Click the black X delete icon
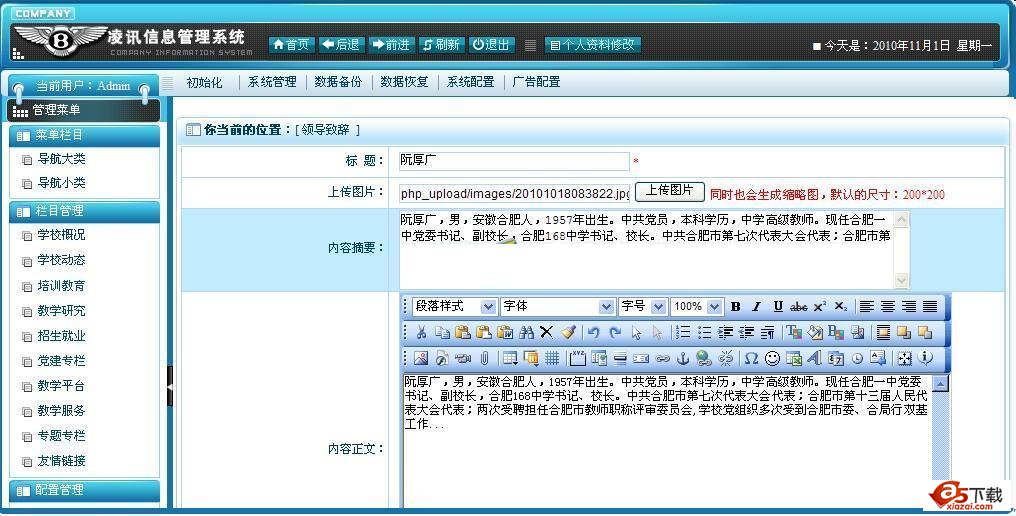 (547, 333)
